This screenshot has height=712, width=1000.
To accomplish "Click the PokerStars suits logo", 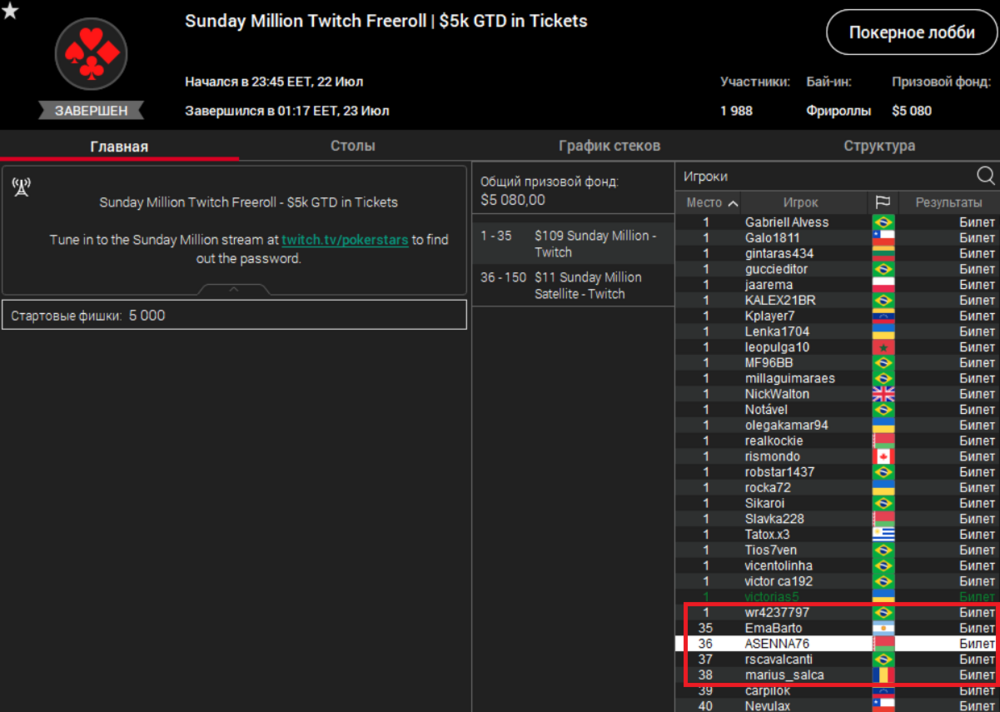I will (x=91, y=54).
